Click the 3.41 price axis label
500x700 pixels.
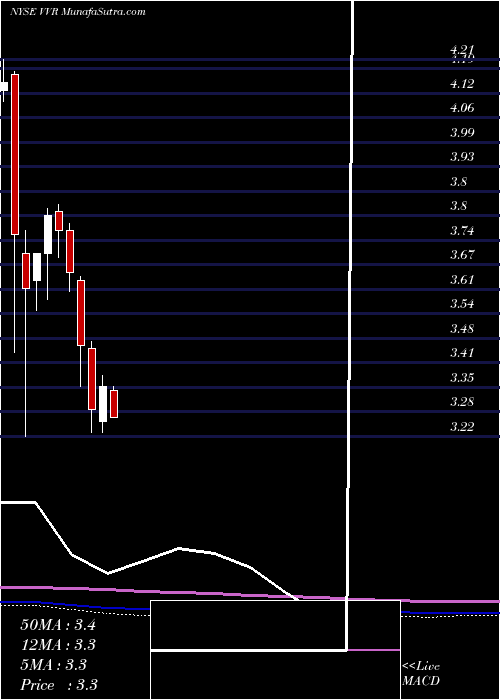(x=462, y=353)
